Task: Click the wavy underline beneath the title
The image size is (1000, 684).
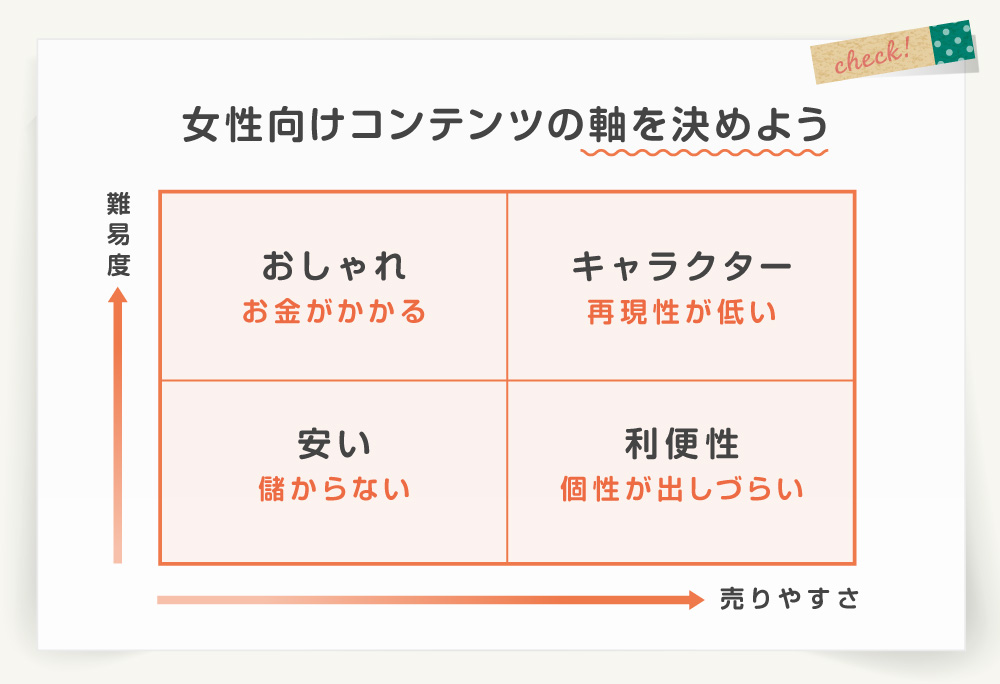Action: (704, 152)
